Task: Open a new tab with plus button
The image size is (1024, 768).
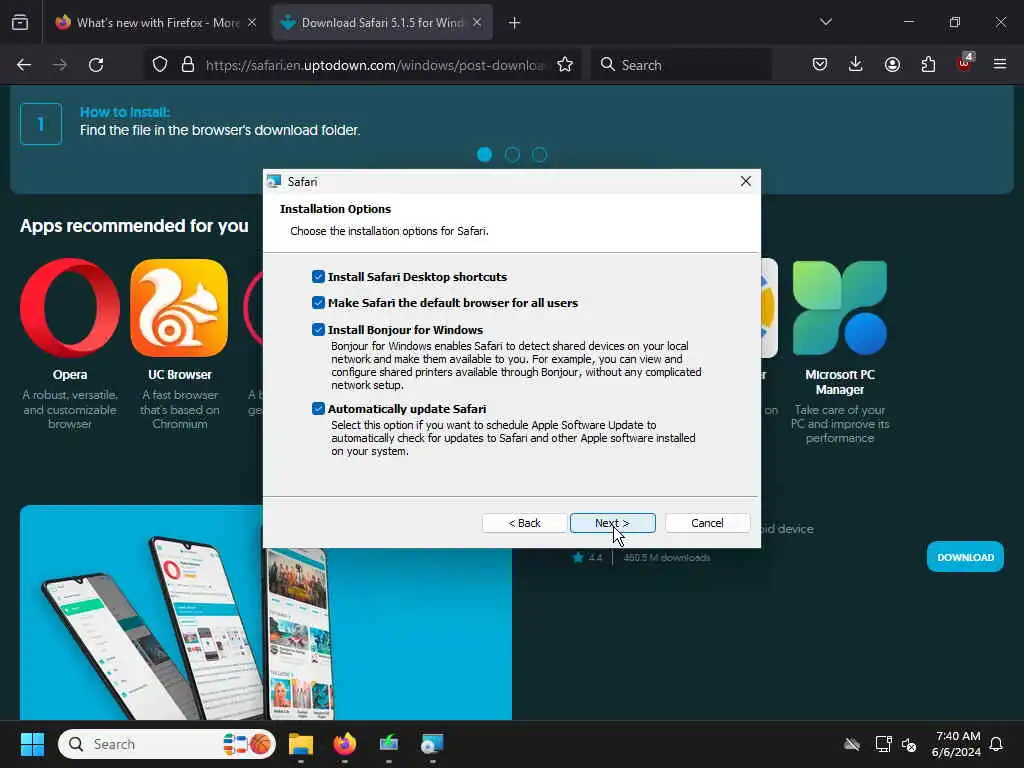Action: (515, 23)
